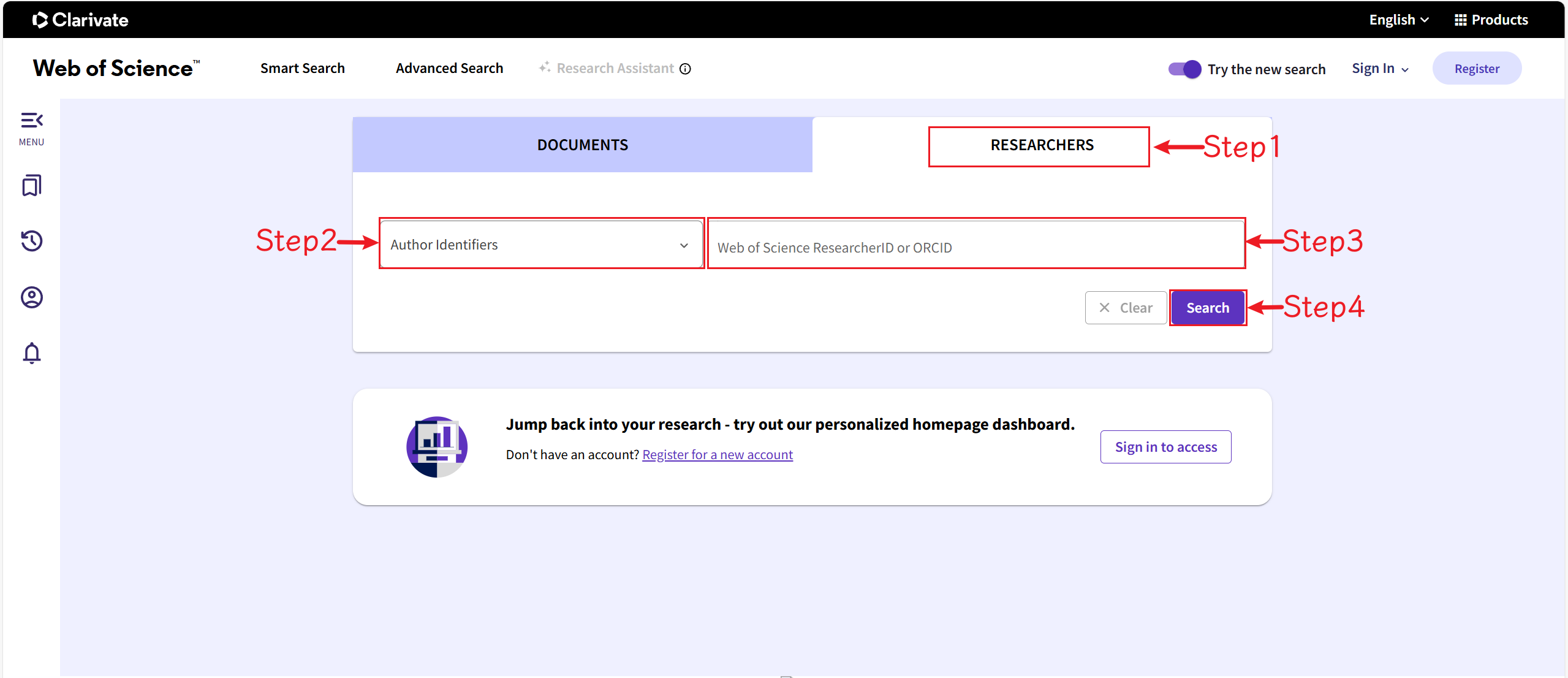Click the Clarivate logo
The image size is (1568, 678).
pyautogui.click(x=80, y=19)
